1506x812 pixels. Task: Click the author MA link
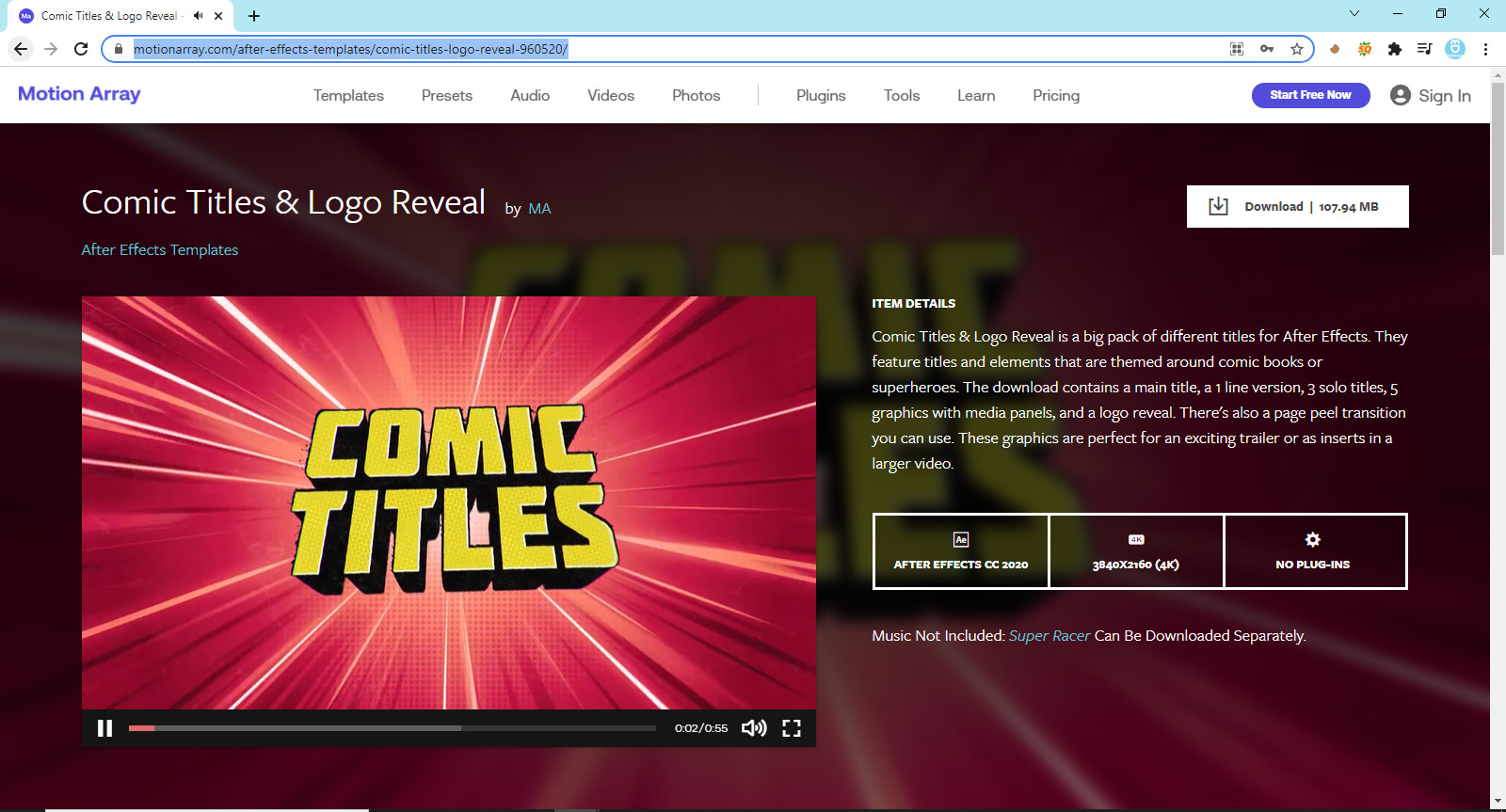point(539,209)
